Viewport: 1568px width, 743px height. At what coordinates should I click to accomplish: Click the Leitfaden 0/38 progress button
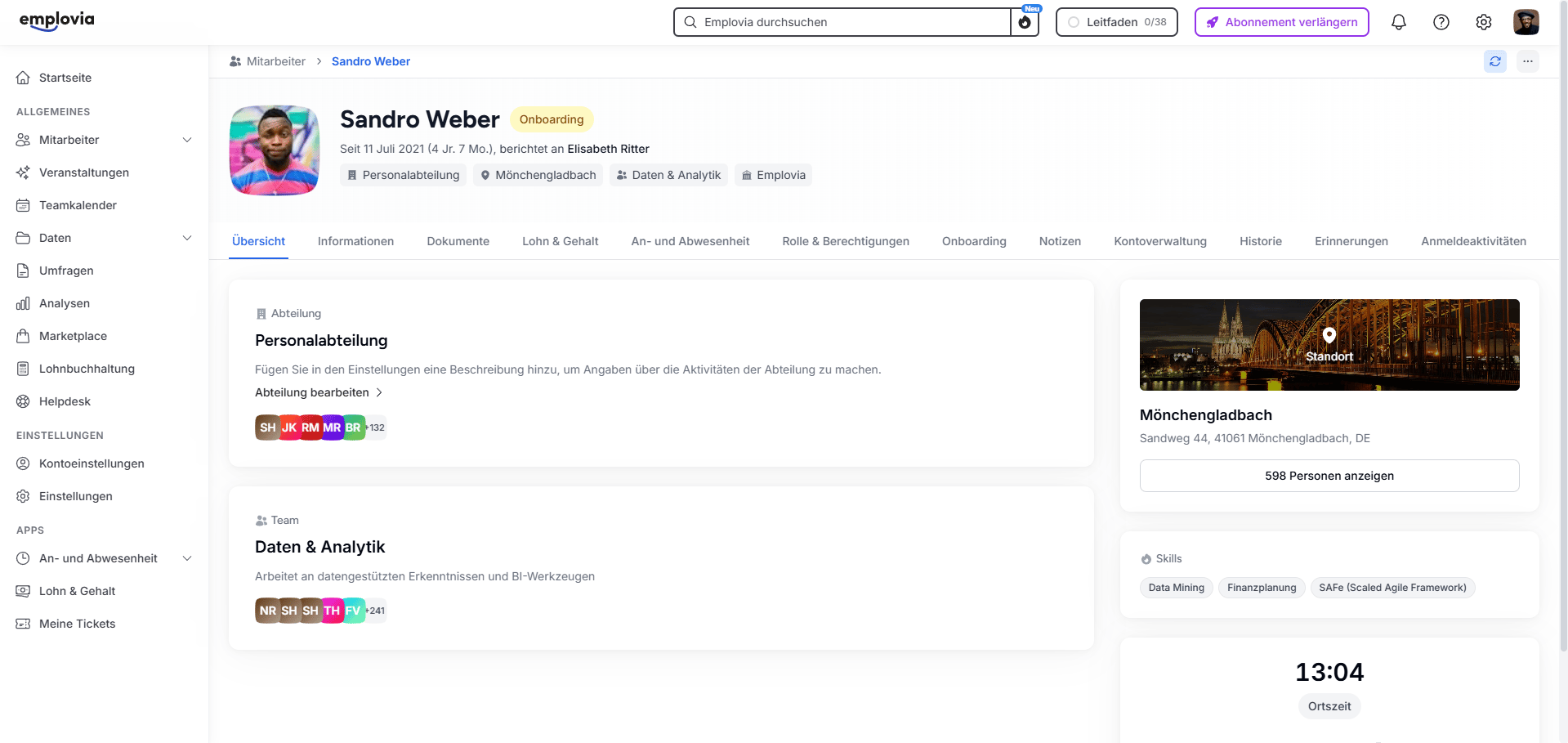click(x=1116, y=22)
